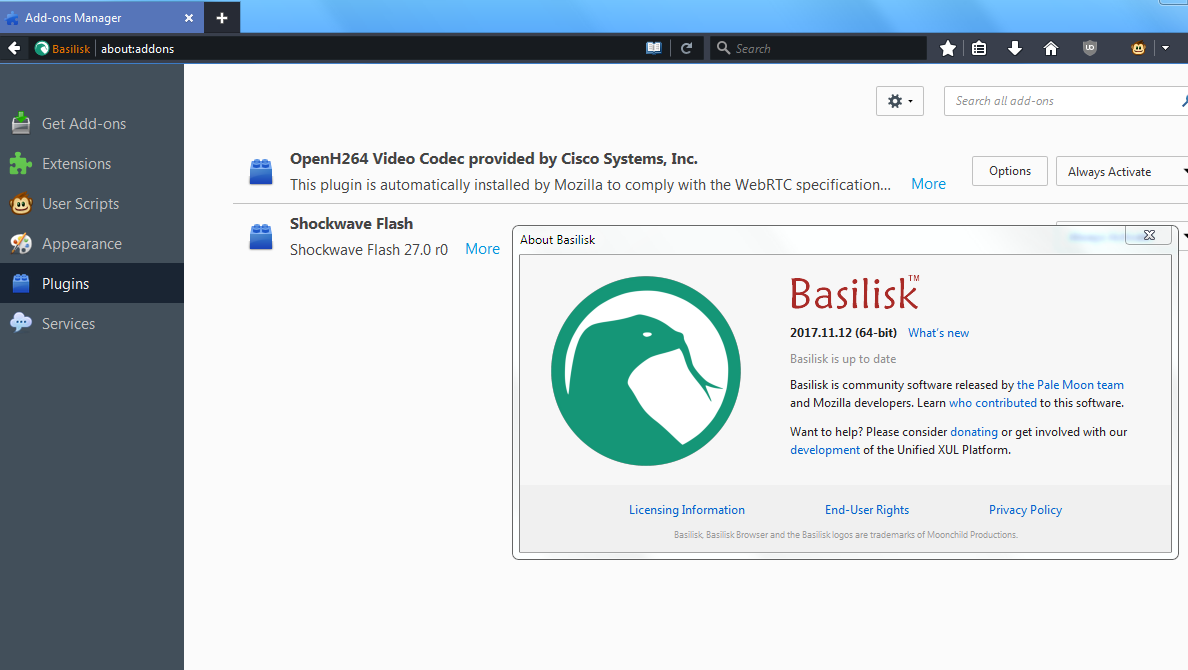Select Extensions in the sidebar
The width and height of the screenshot is (1188, 670).
tap(76, 164)
